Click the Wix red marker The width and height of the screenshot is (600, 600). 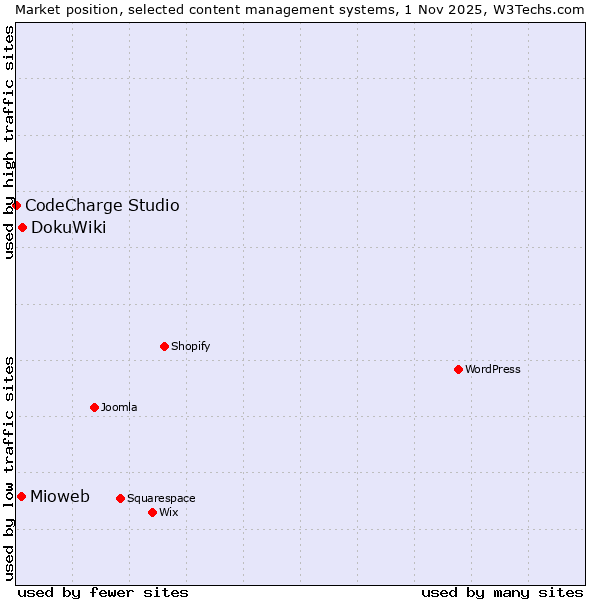pyautogui.click(x=152, y=512)
